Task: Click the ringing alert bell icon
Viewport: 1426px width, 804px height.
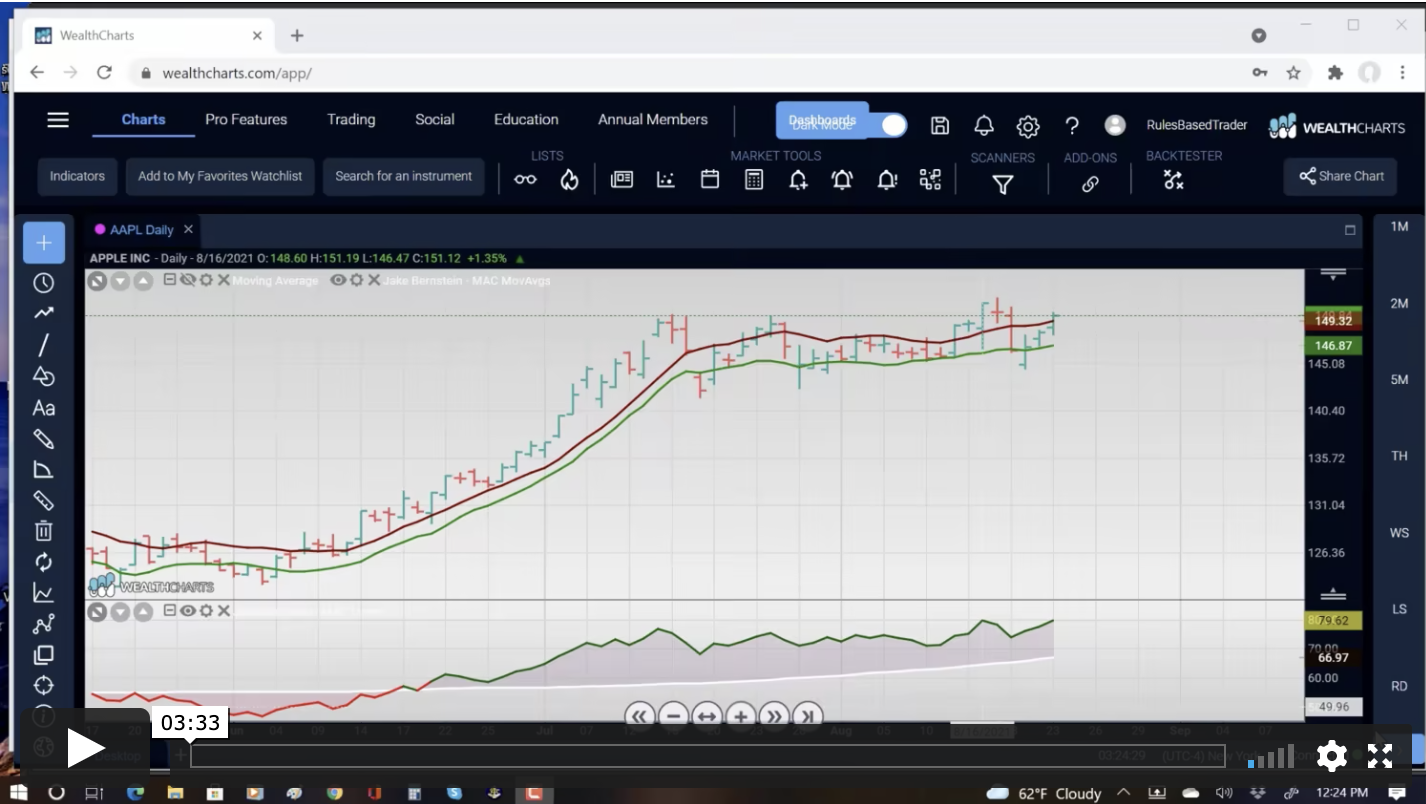Action: pos(842,180)
